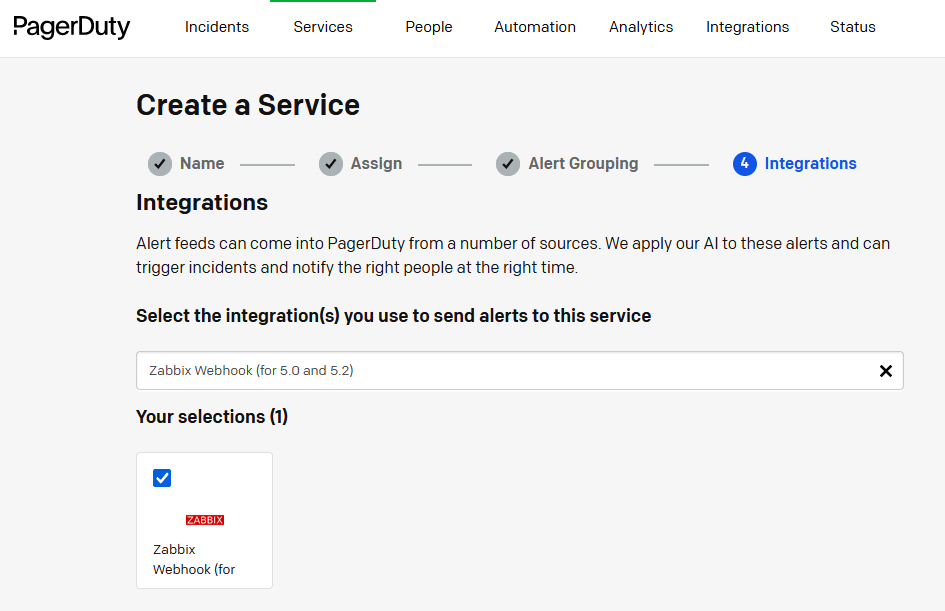945x611 pixels.
Task: Expand the People navigation menu
Action: point(429,27)
